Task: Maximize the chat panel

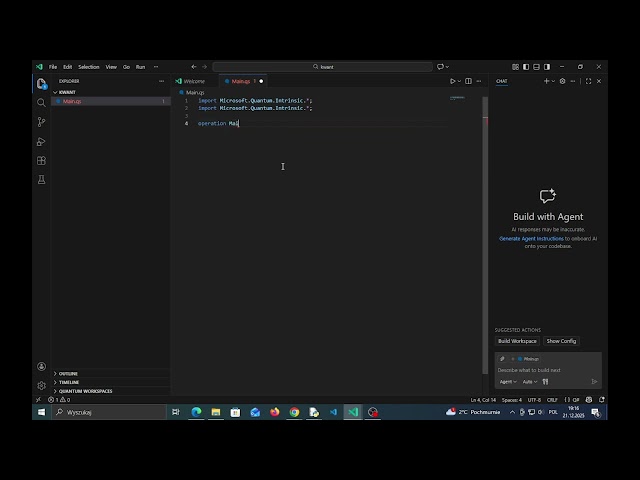Action: [589, 81]
